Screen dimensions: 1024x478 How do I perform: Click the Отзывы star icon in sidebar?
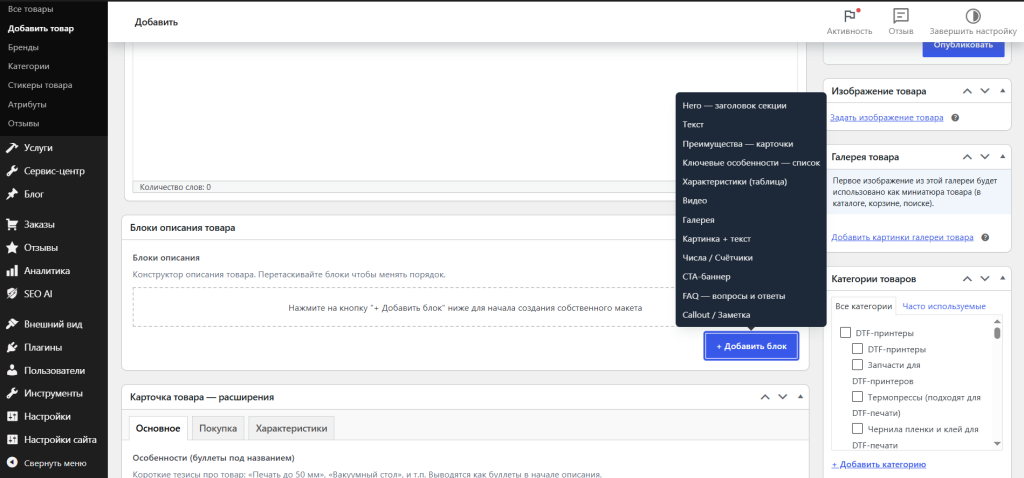[x=12, y=247]
